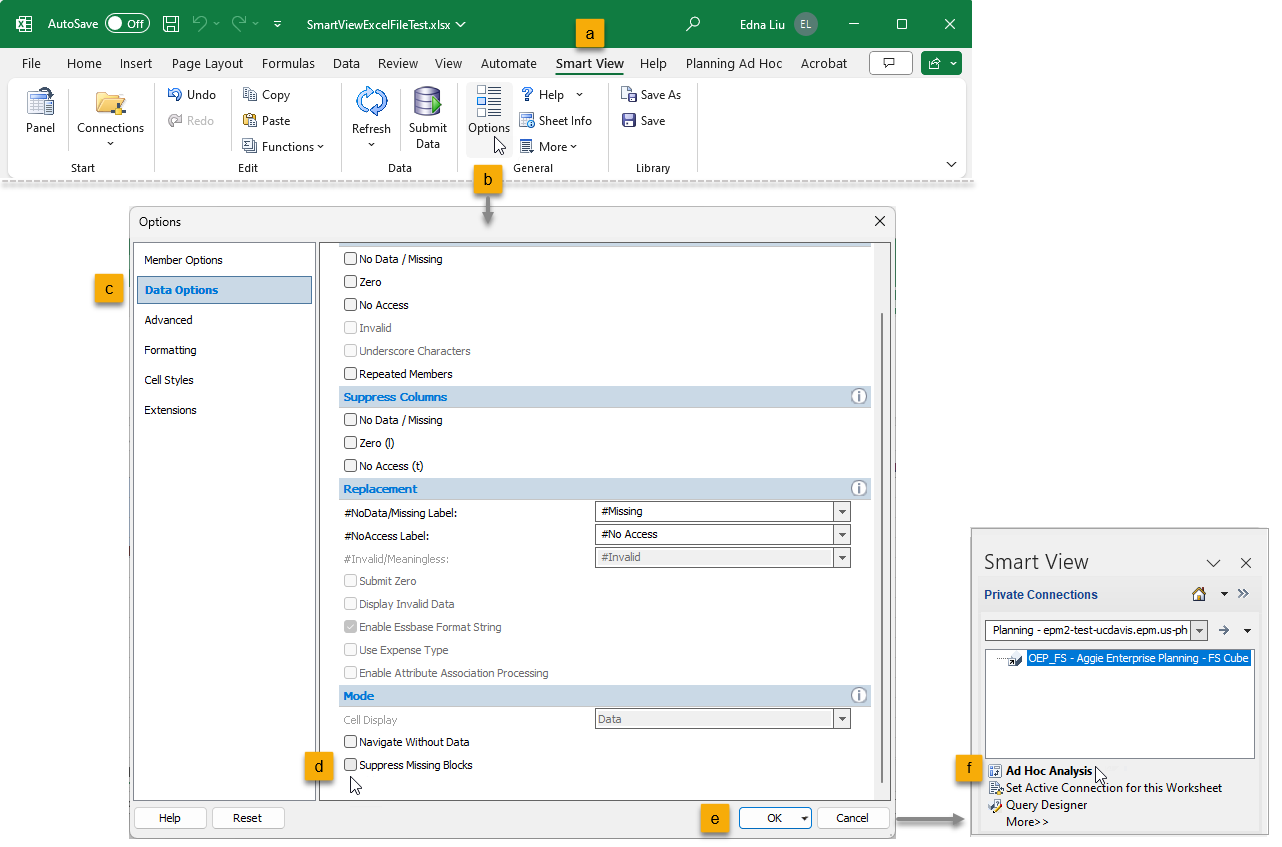Screen dimensions: 1282x847
Task: Click the Cancel button in Options
Action: [x=852, y=818]
